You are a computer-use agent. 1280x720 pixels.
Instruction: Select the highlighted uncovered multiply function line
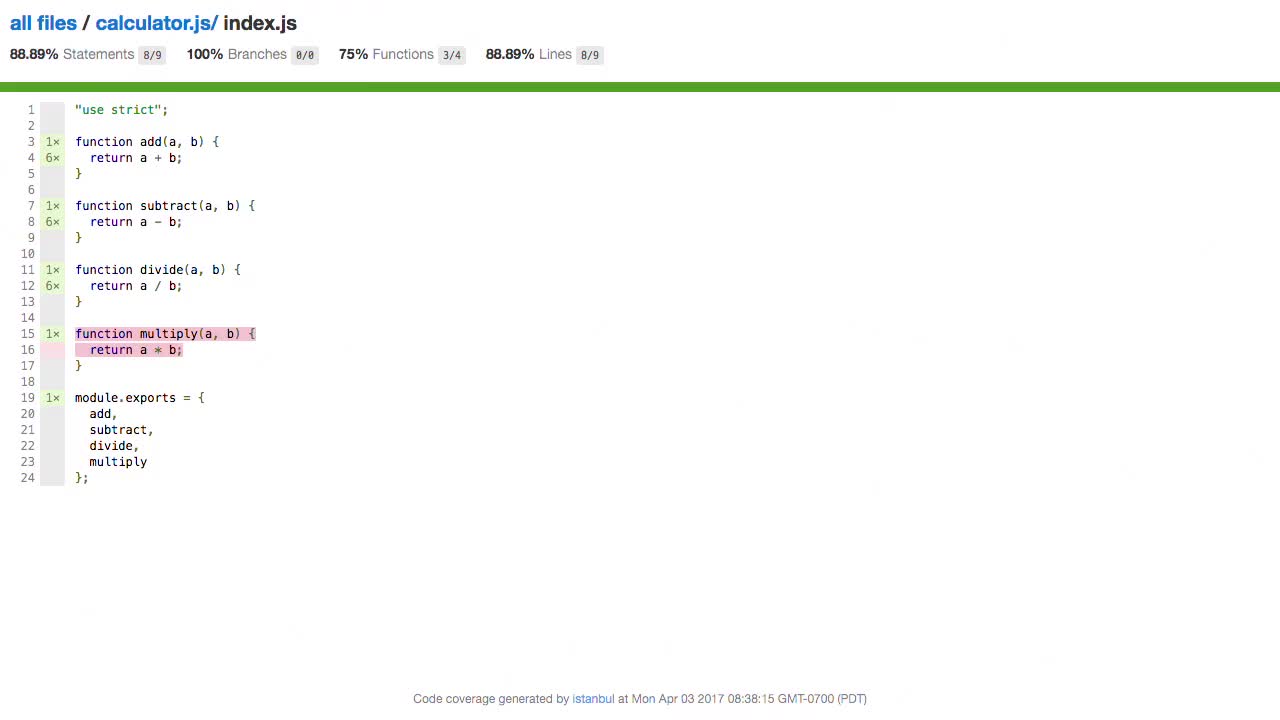[x=165, y=334]
